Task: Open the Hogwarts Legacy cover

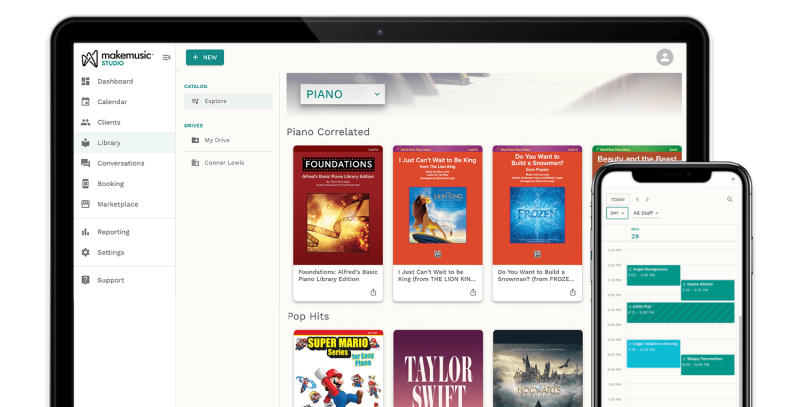Action: (x=538, y=368)
